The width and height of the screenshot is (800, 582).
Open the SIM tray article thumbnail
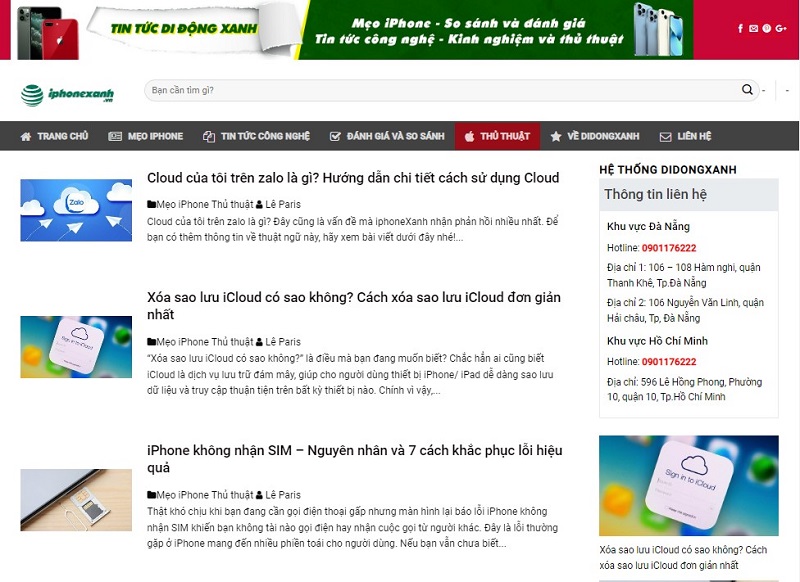(x=76, y=500)
